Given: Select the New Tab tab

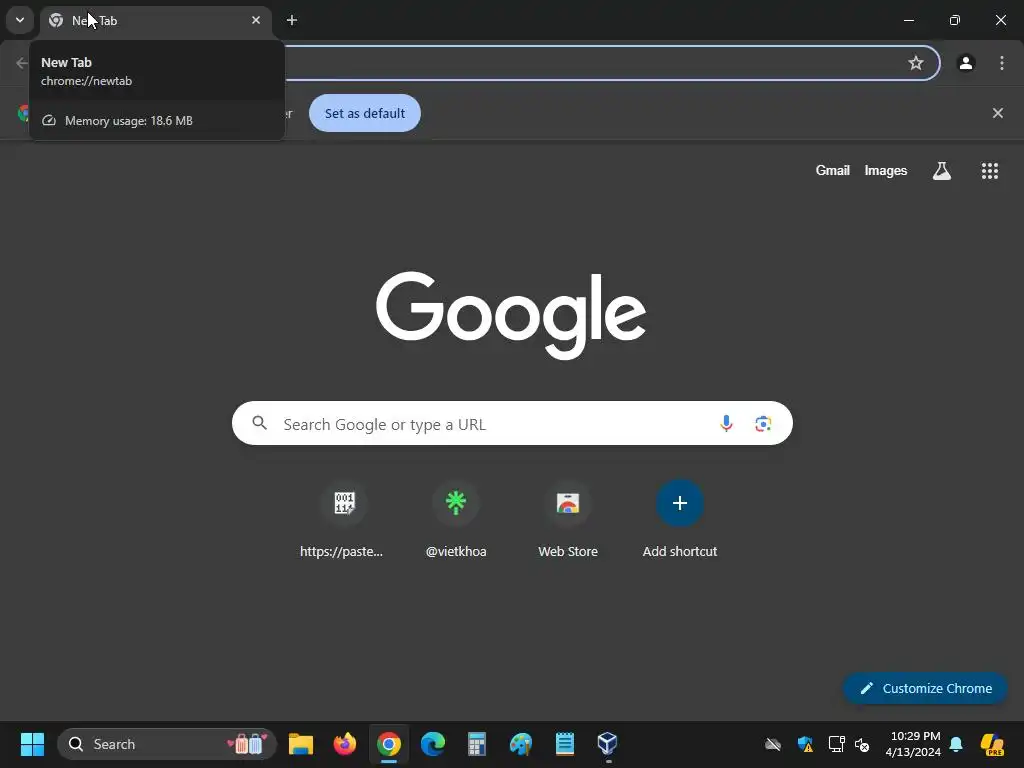Looking at the screenshot, I should [155, 20].
